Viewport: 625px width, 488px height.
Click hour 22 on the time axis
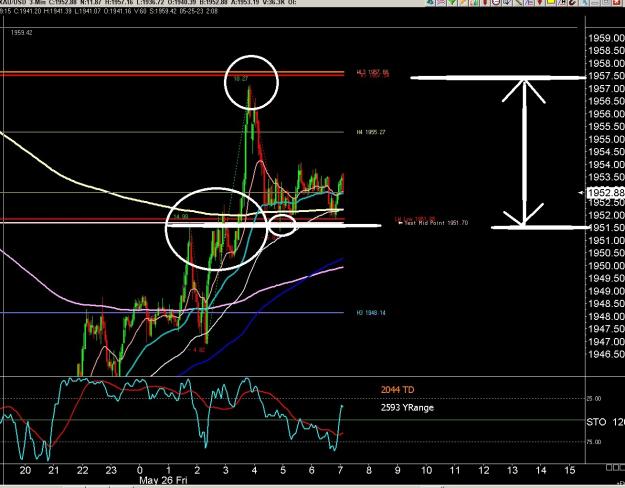point(83,470)
